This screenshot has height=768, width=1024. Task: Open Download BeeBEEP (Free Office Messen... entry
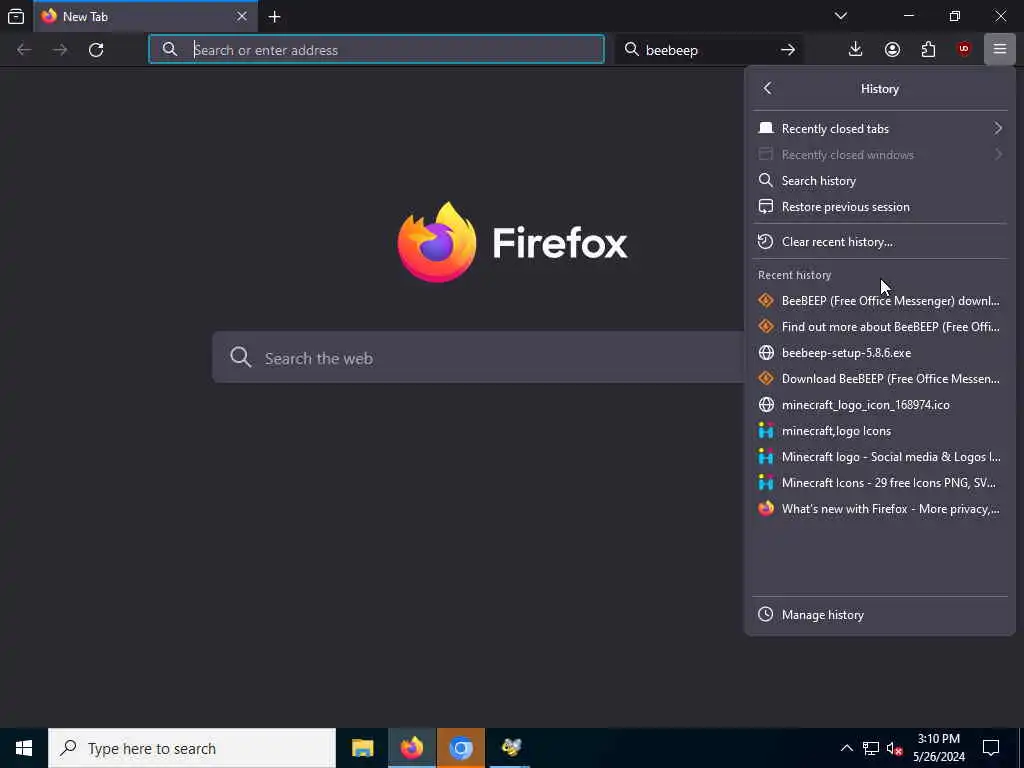(880, 379)
